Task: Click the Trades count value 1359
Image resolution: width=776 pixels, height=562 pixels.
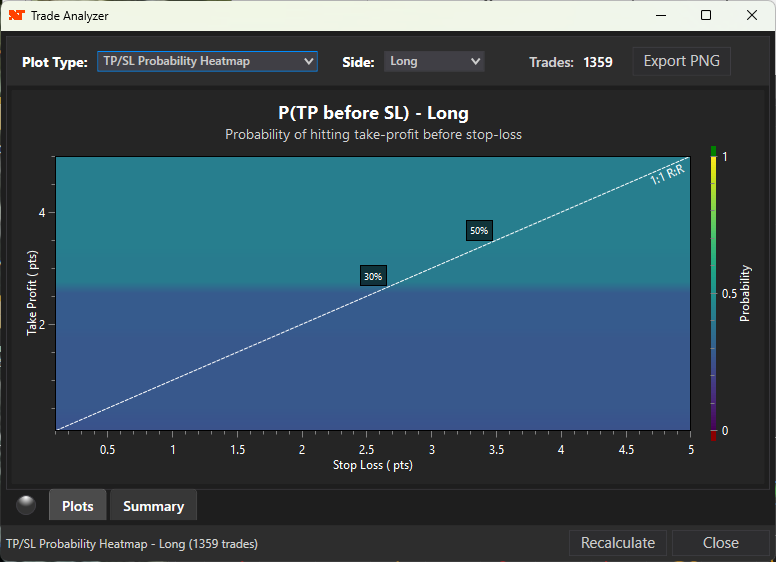Action: pyautogui.click(x=597, y=62)
